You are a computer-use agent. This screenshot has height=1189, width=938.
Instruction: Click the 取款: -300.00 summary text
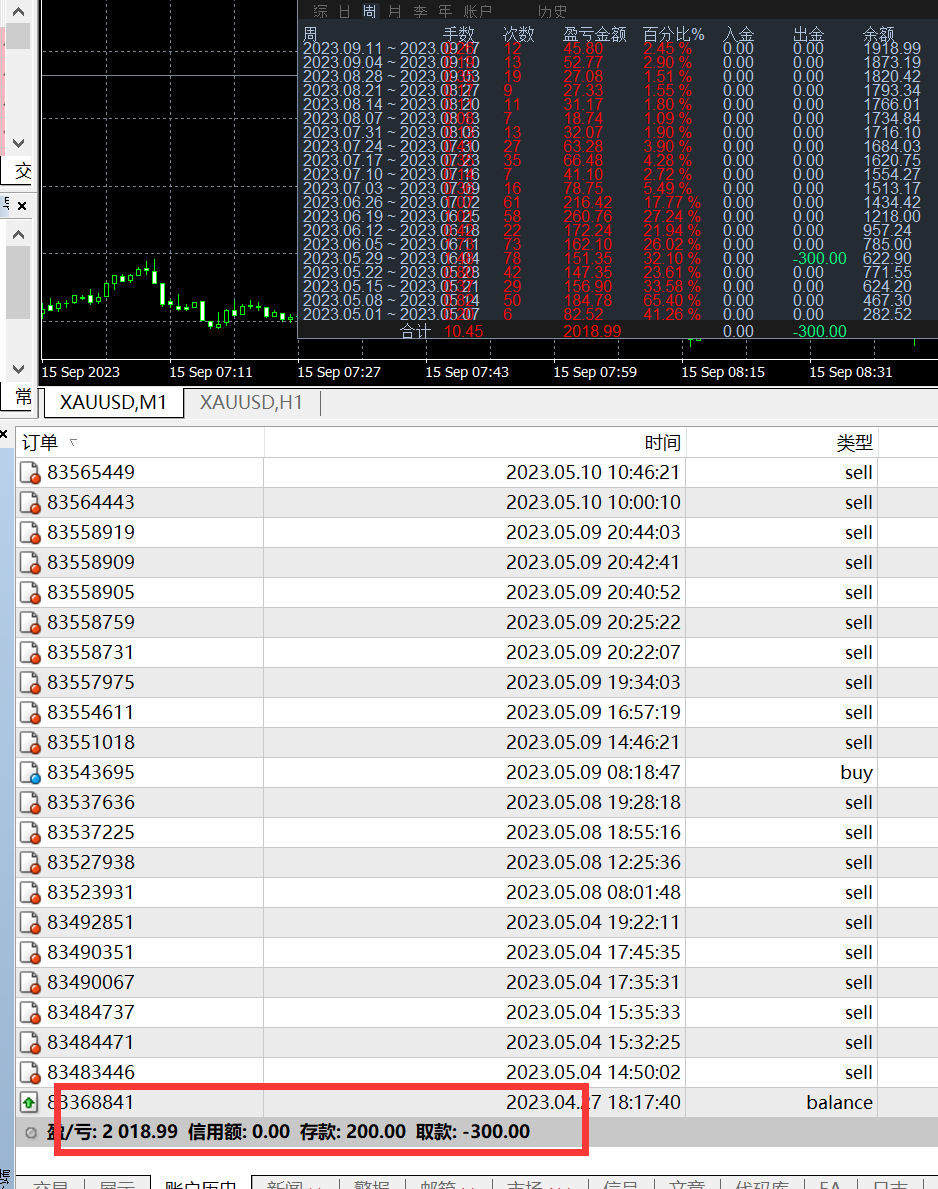coord(473,1132)
